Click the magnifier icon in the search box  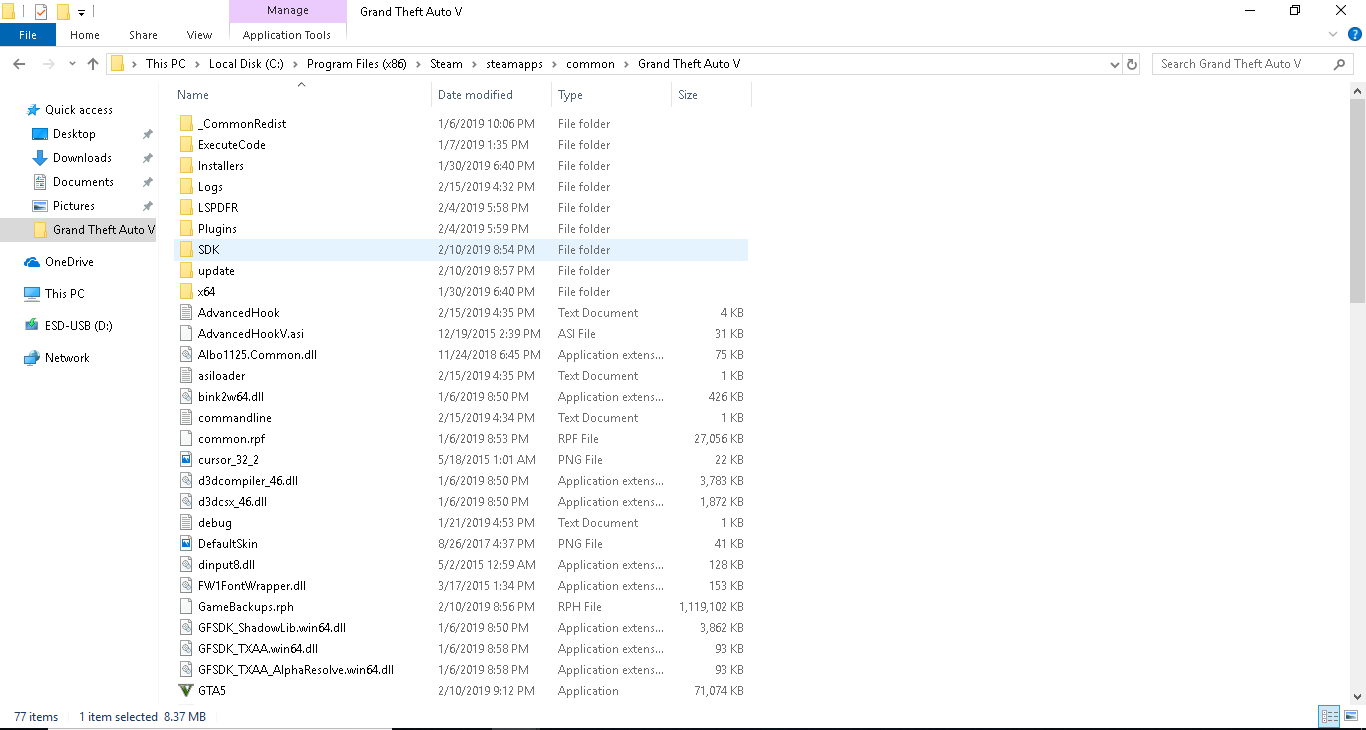[x=1340, y=64]
